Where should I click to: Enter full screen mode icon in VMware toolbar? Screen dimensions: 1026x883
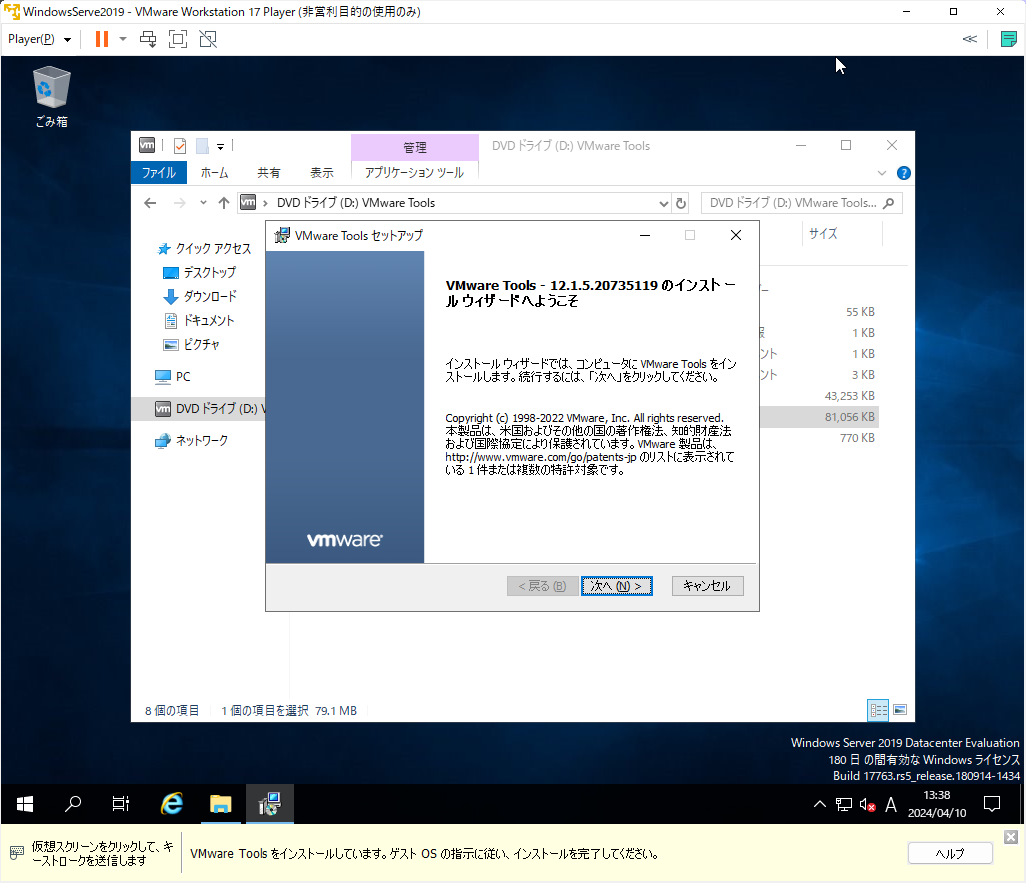click(178, 39)
